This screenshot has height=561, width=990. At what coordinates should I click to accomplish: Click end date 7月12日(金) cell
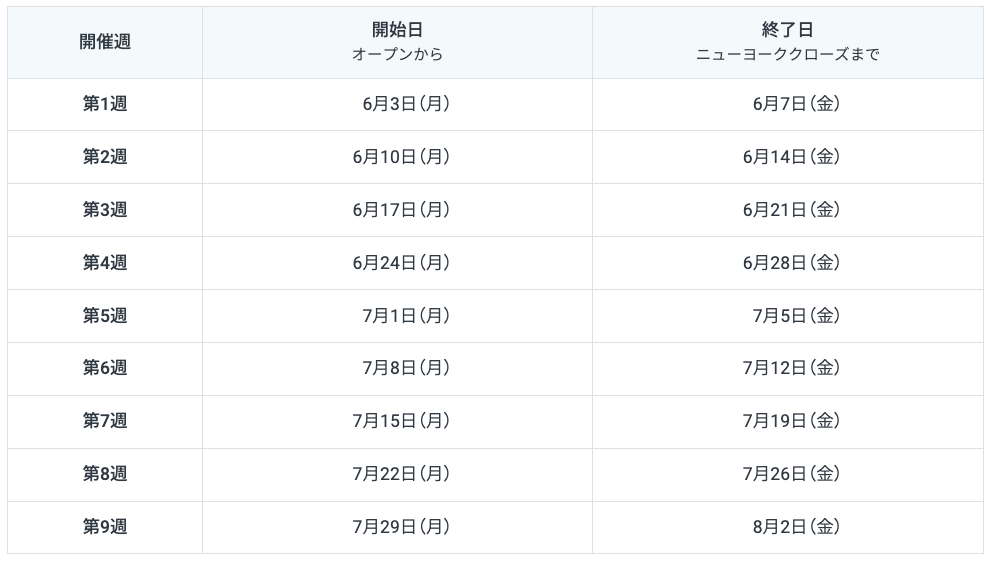(790, 368)
